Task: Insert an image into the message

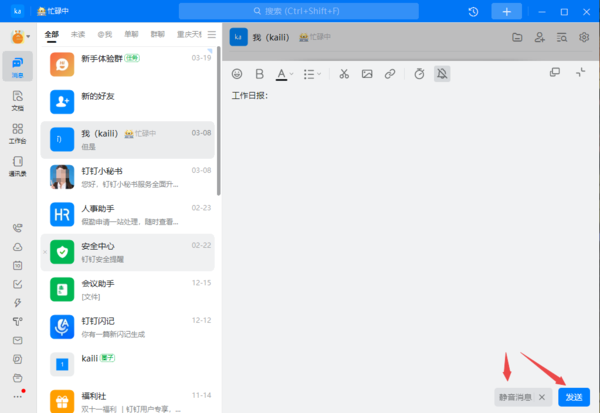Action: (367, 74)
